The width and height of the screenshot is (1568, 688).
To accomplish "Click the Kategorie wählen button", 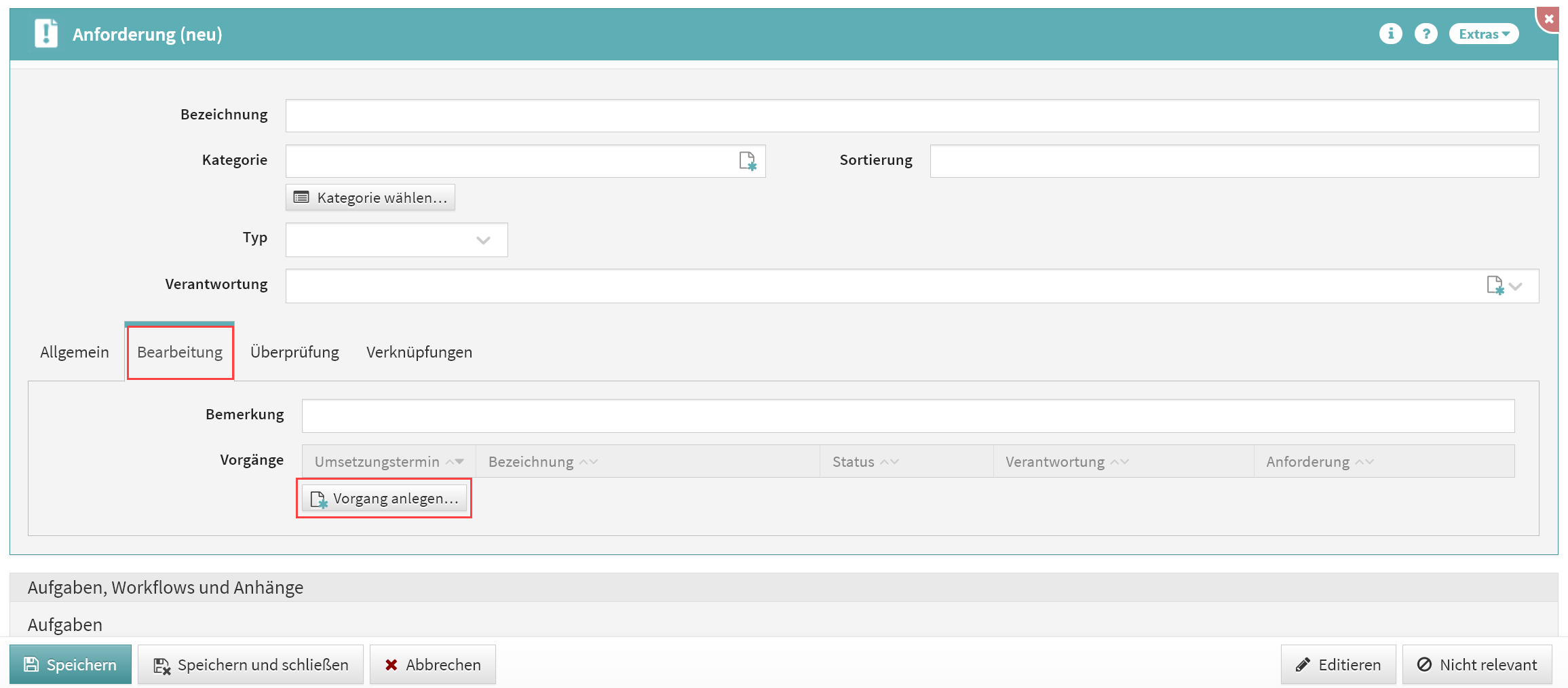I will coord(370,198).
